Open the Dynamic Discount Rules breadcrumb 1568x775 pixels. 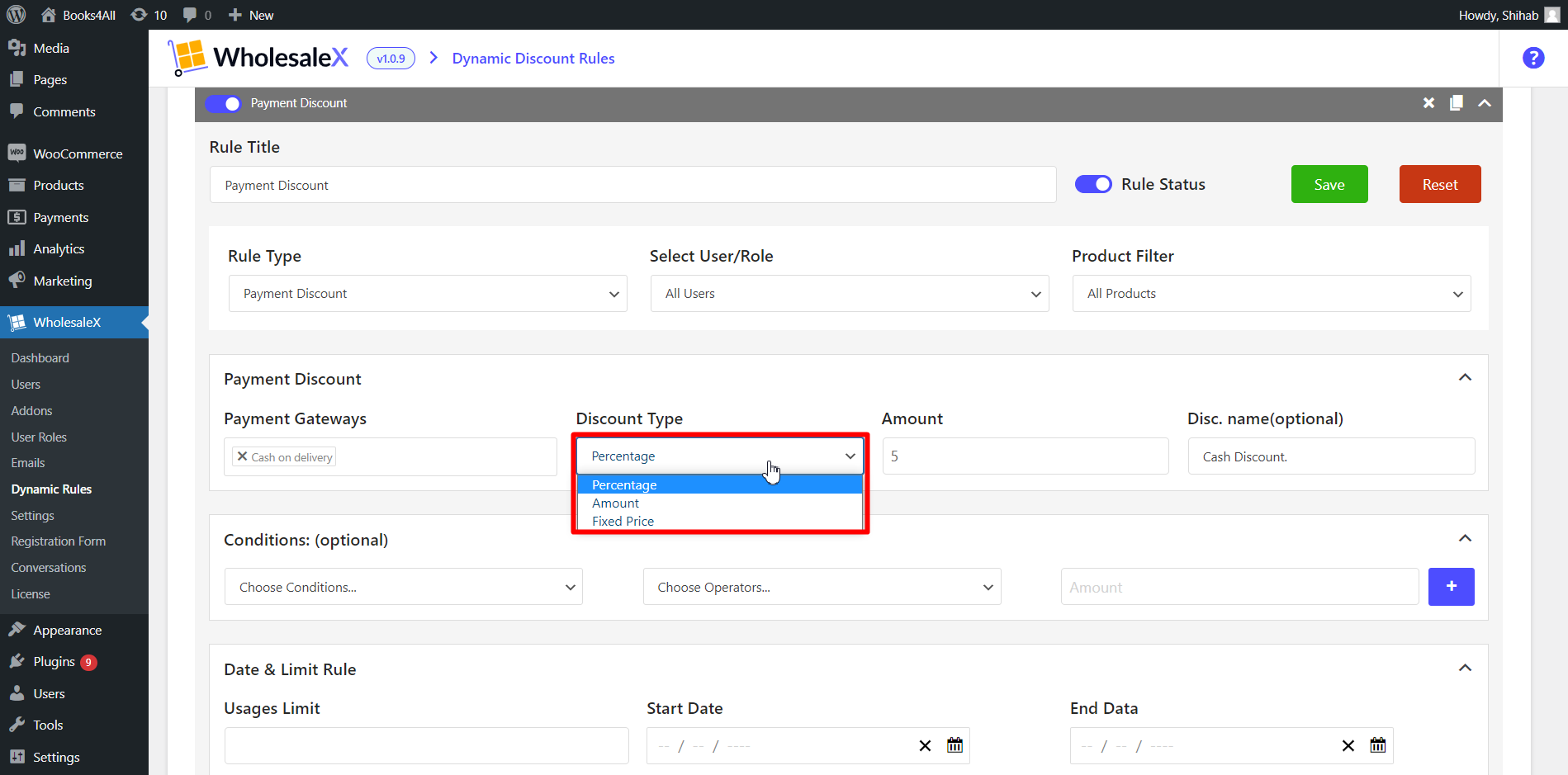coord(533,59)
